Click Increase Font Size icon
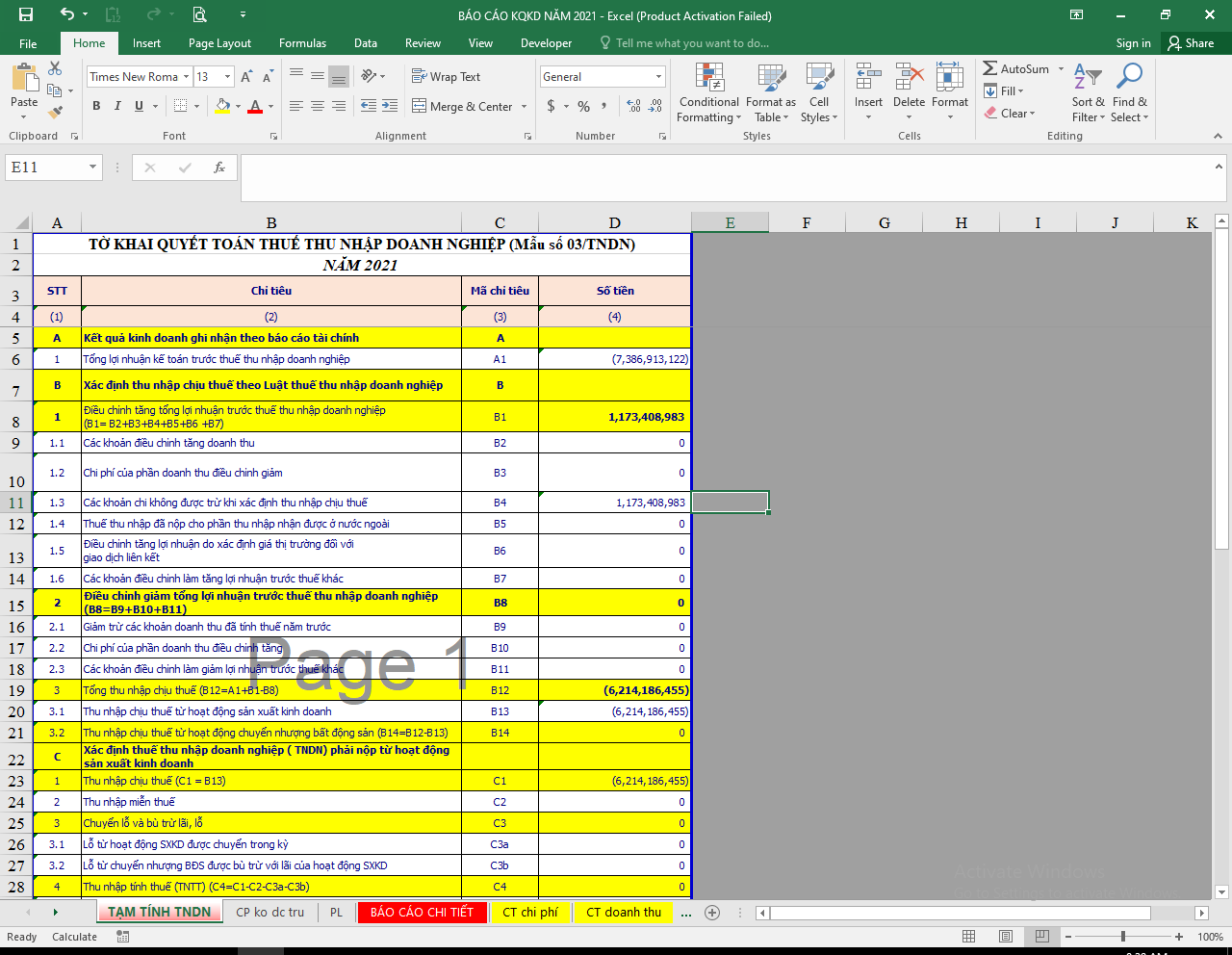 [246, 77]
